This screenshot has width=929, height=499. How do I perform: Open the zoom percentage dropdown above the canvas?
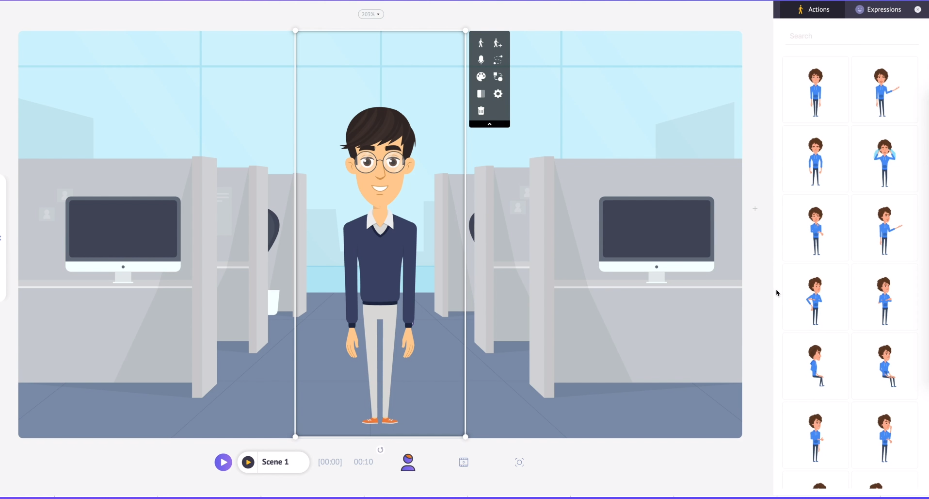[x=371, y=14]
